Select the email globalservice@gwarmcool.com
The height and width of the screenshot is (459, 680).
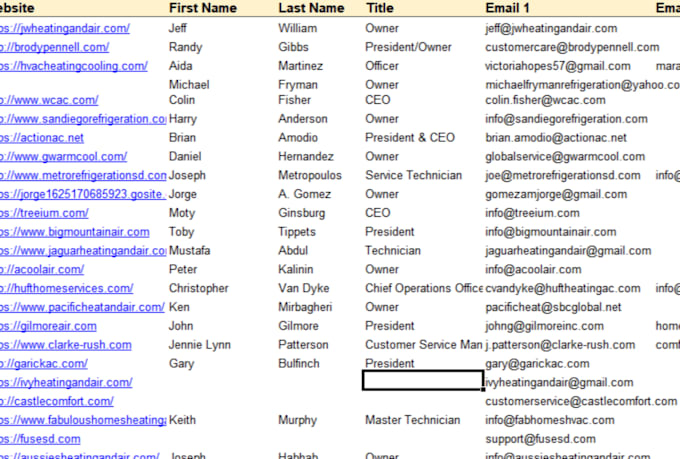(565, 157)
